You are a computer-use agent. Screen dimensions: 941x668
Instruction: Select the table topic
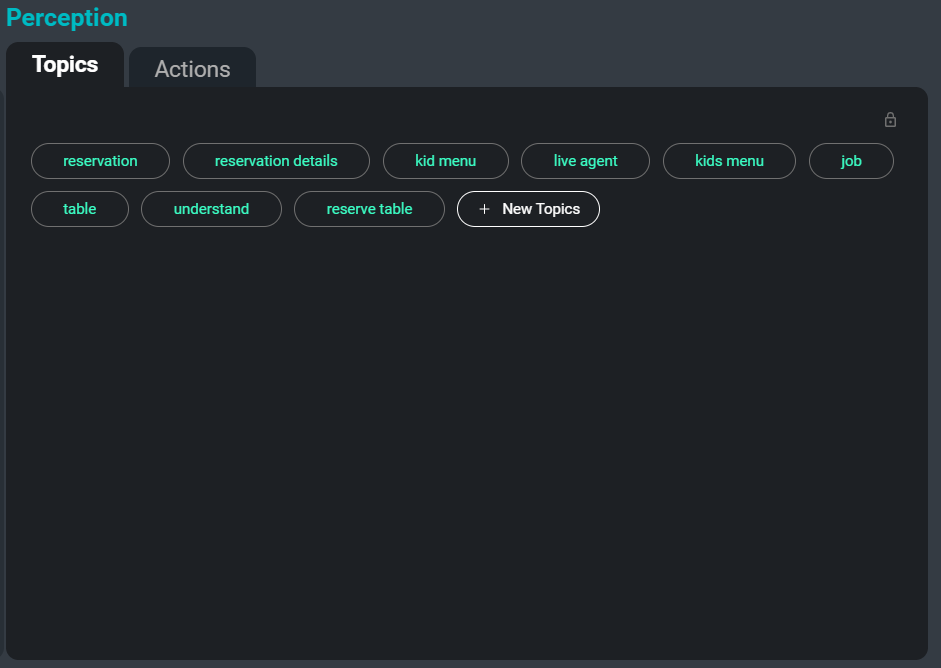79,209
